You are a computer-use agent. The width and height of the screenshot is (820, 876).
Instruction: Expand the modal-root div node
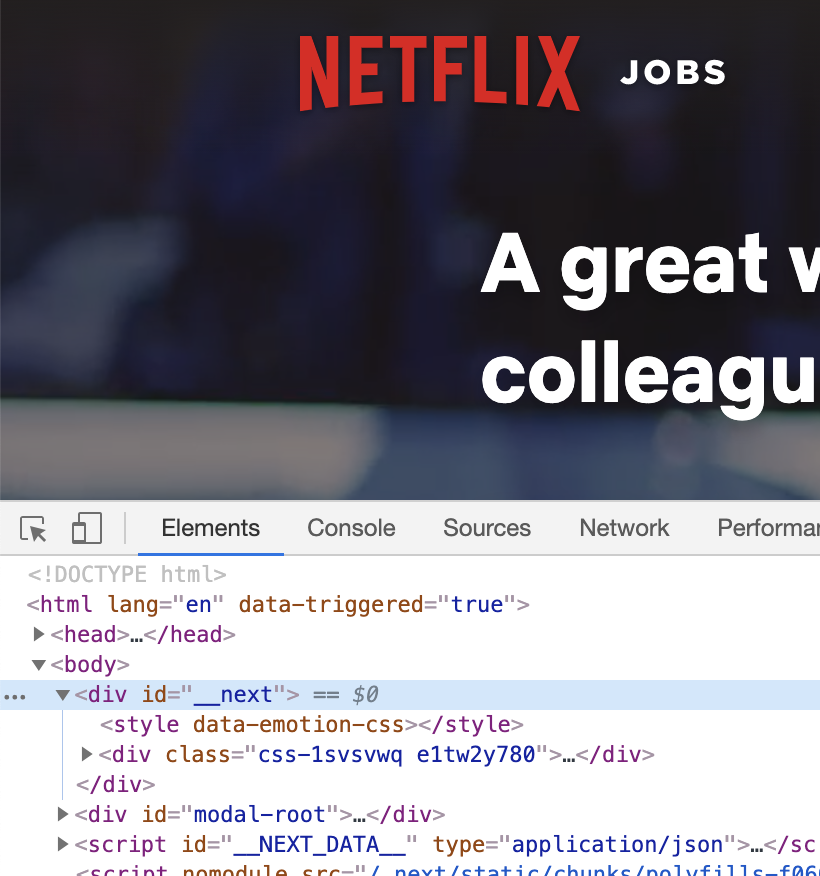click(63, 815)
